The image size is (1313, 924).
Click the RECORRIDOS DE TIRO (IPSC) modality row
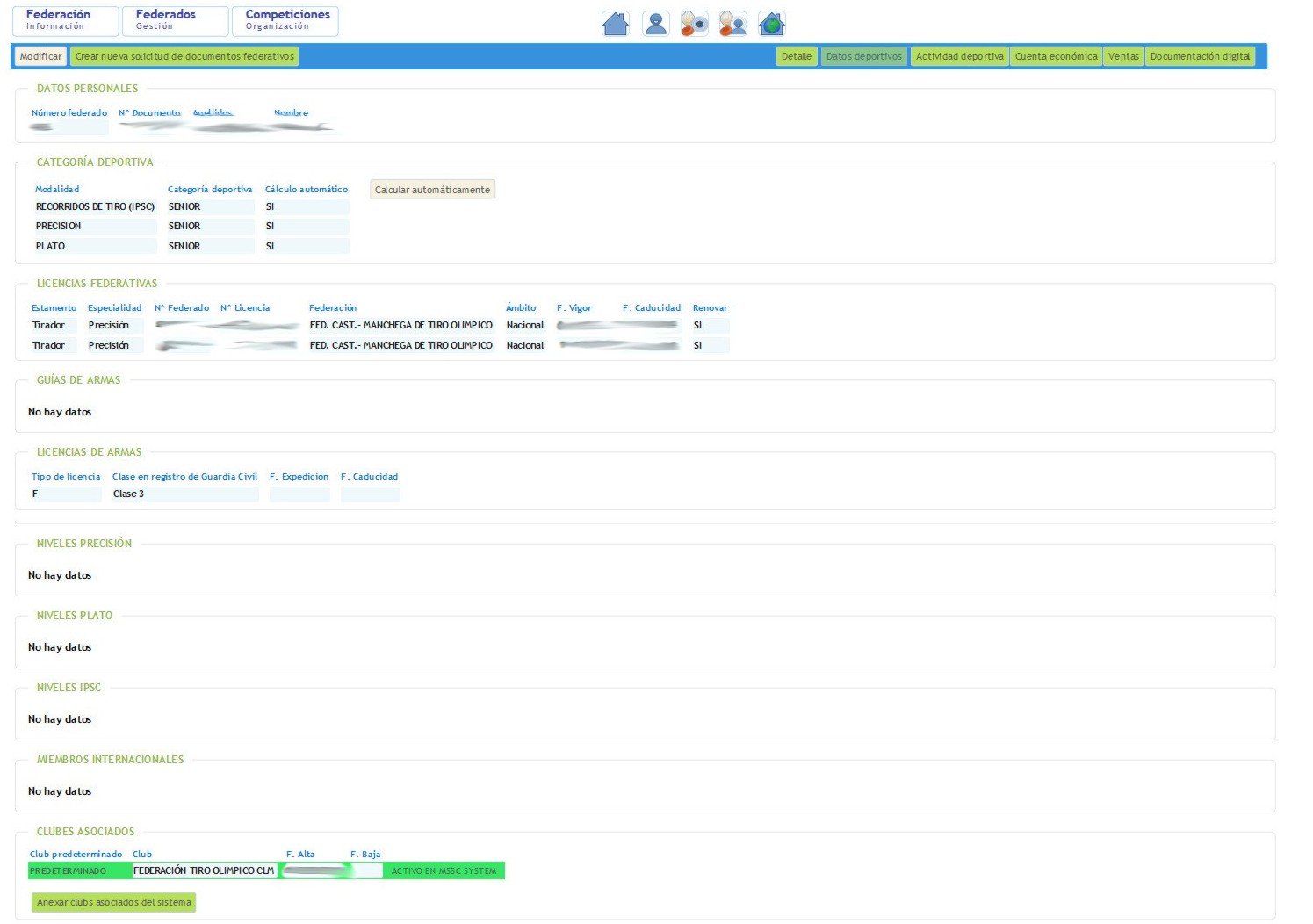click(x=95, y=207)
